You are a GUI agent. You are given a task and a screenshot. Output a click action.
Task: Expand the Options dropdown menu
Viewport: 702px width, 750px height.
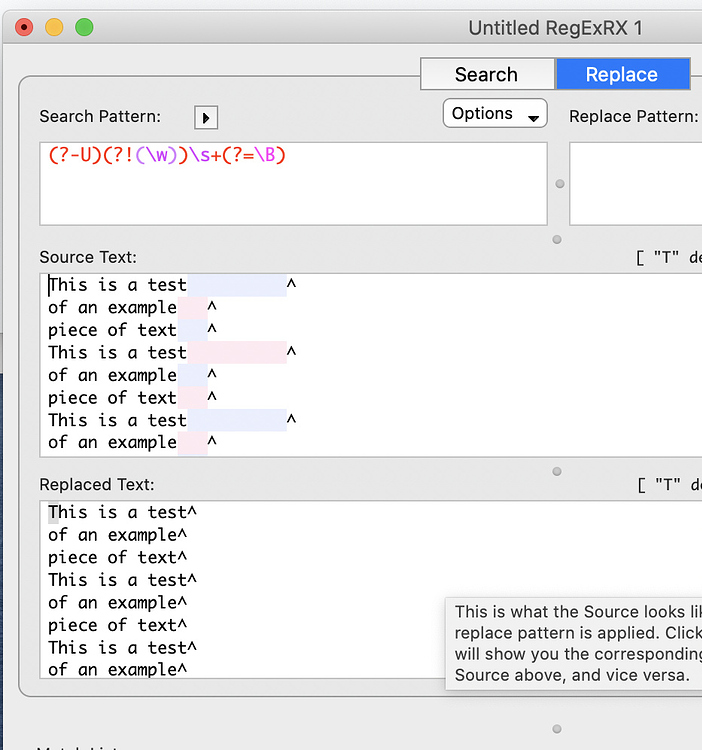tap(495, 114)
